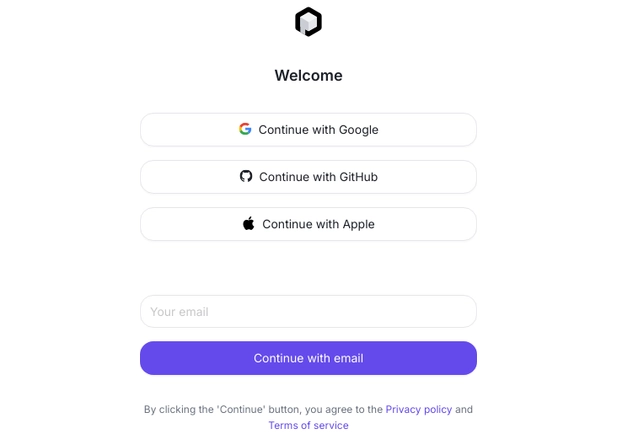The width and height of the screenshot is (618, 438).
Task: Open the Privacy policy link
Action: pos(419,409)
